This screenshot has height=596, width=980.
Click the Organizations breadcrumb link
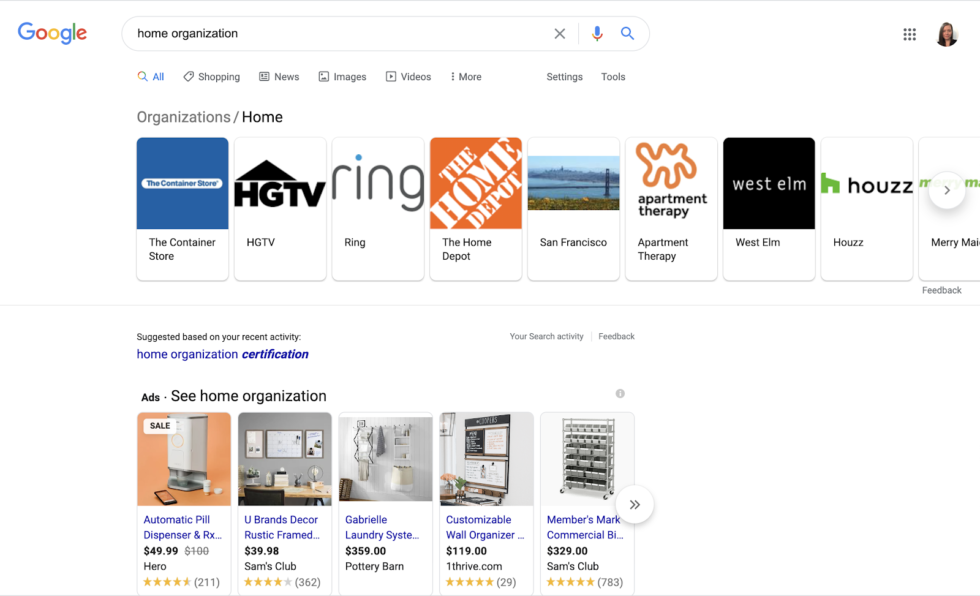click(x=184, y=117)
